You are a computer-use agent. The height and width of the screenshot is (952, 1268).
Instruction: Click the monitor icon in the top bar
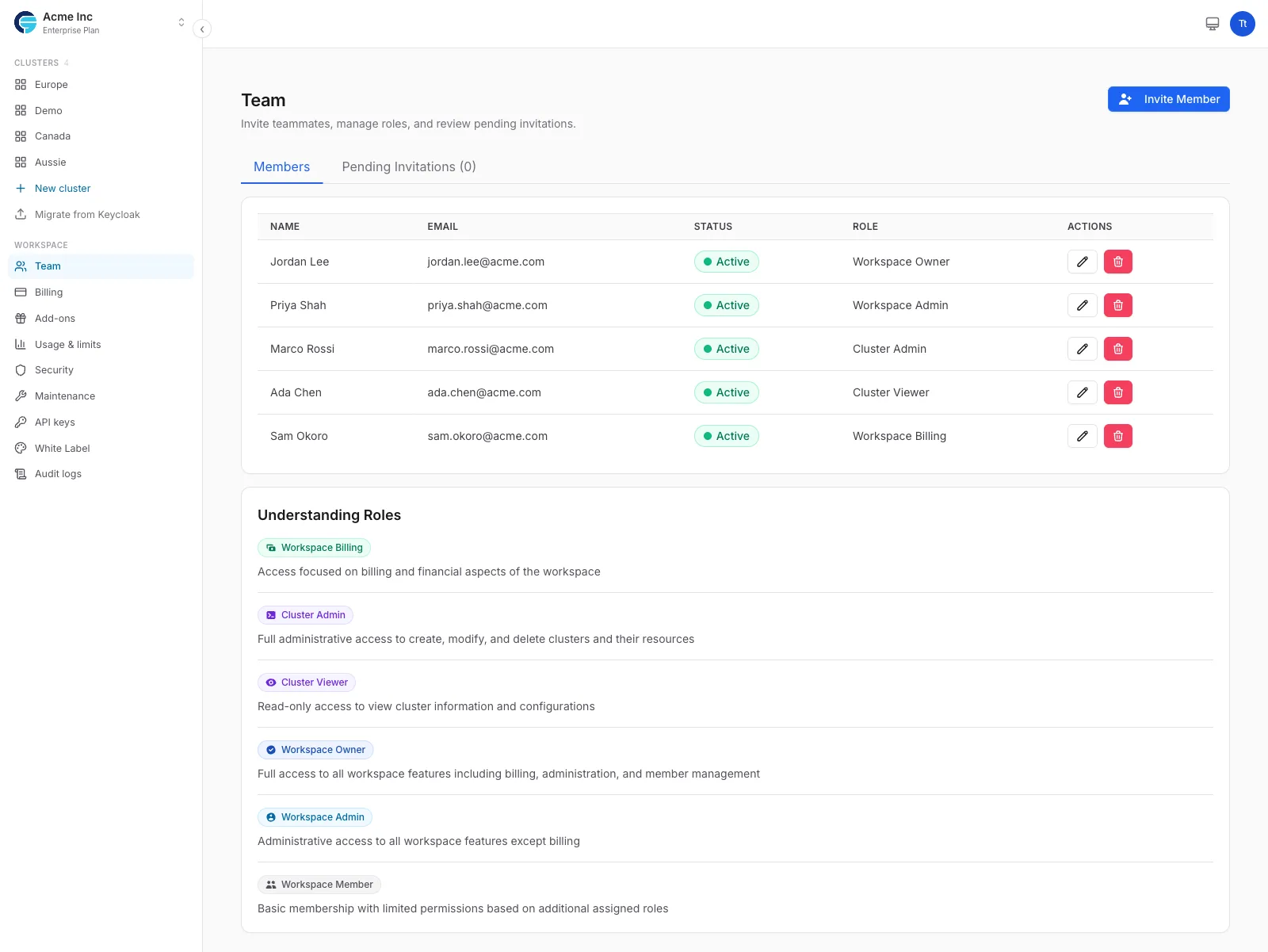pyautogui.click(x=1212, y=24)
